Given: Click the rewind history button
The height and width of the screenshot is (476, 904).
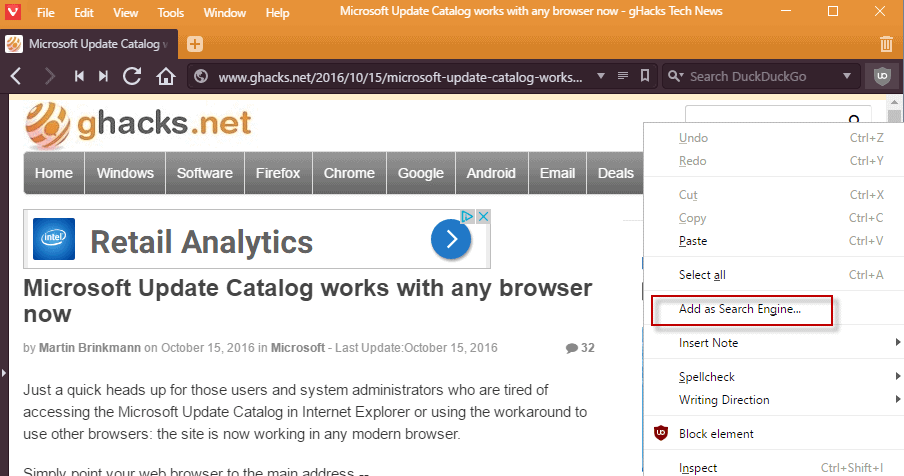Looking at the screenshot, I should (80, 76).
